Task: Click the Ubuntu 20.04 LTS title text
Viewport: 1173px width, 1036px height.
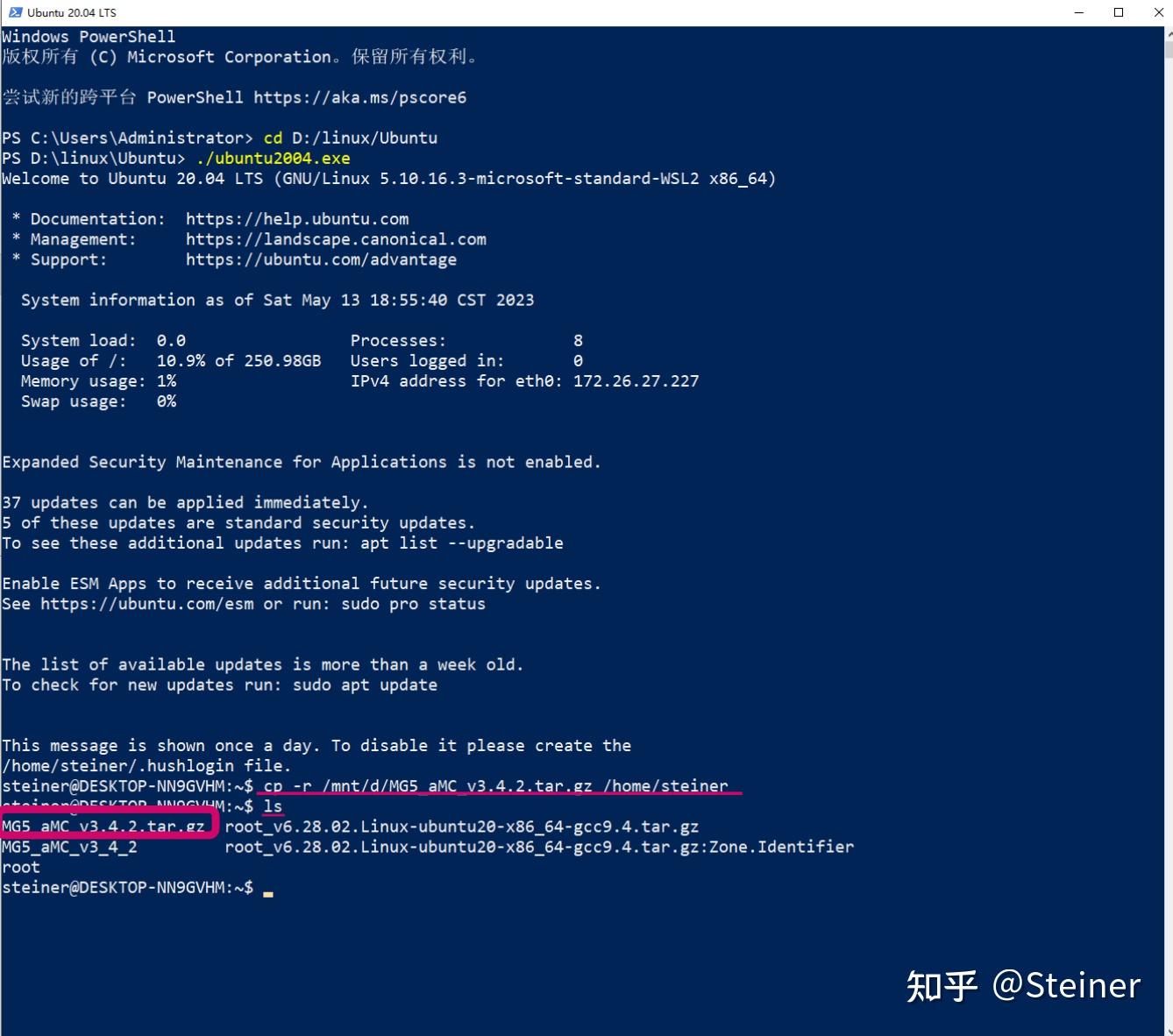Action: 73,12
